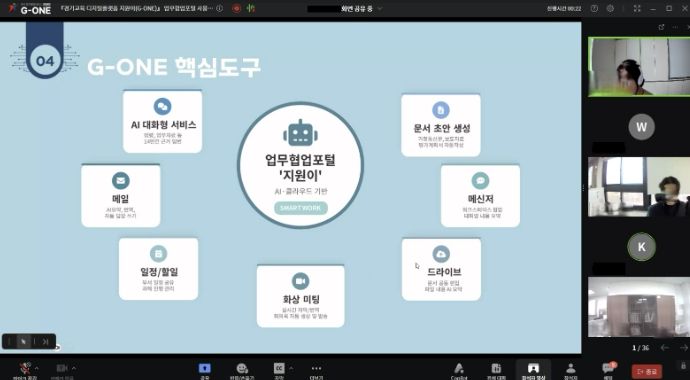The image size is (690, 380).
Task: Click the 일정/할일 calendar icon
Action: (x=158, y=254)
